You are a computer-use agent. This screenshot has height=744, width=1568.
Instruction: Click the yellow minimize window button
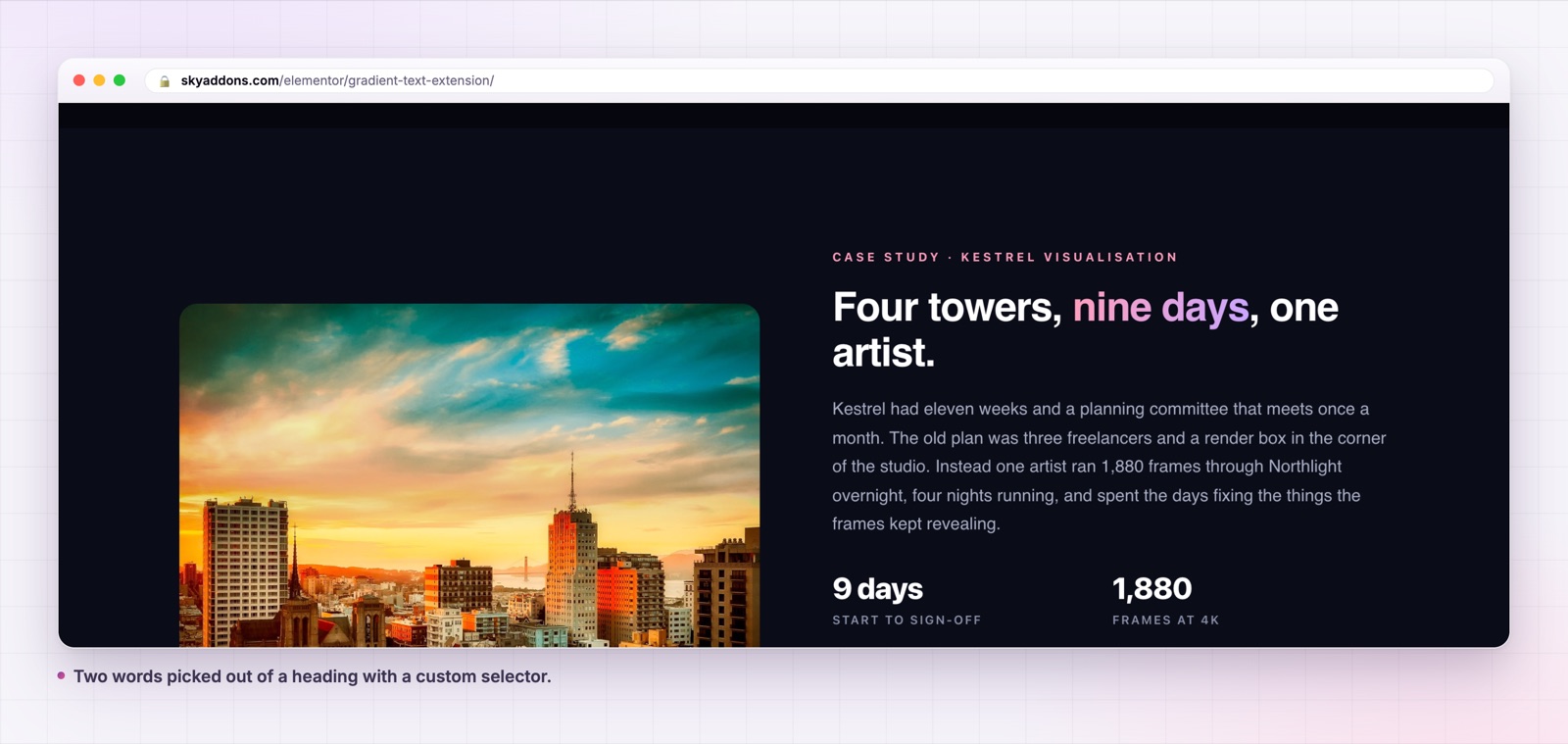(x=99, y=80)
